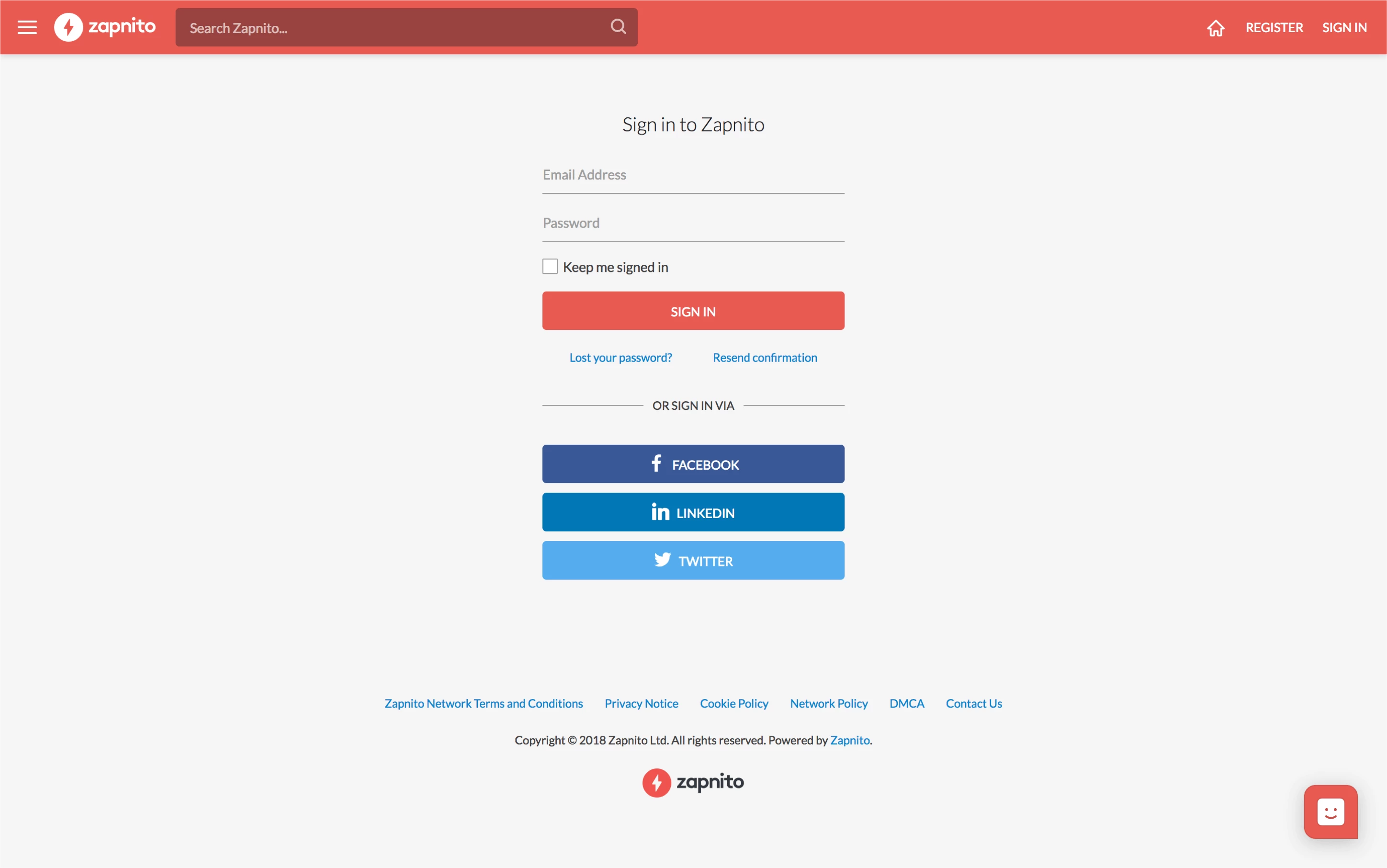Click Zapnito link in copyright line

[850, 740]
